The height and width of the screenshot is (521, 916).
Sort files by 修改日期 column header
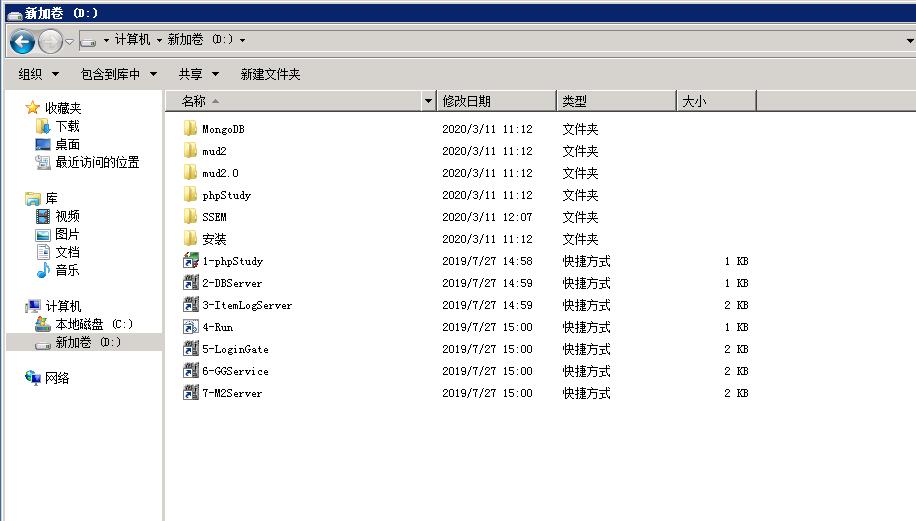[x=496, y=101]
